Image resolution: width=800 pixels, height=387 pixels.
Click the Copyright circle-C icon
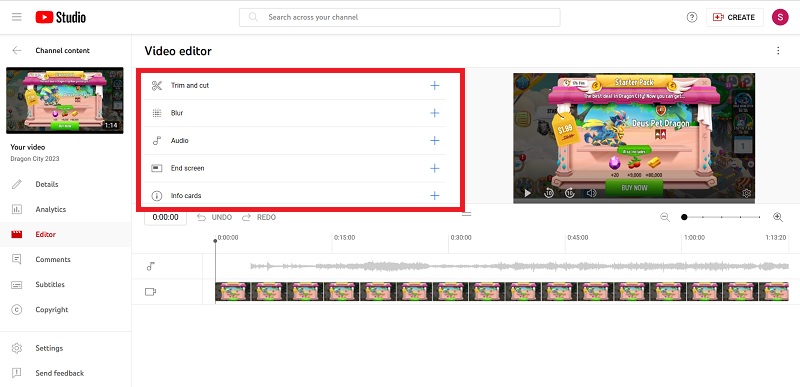(x=17, y=309)
